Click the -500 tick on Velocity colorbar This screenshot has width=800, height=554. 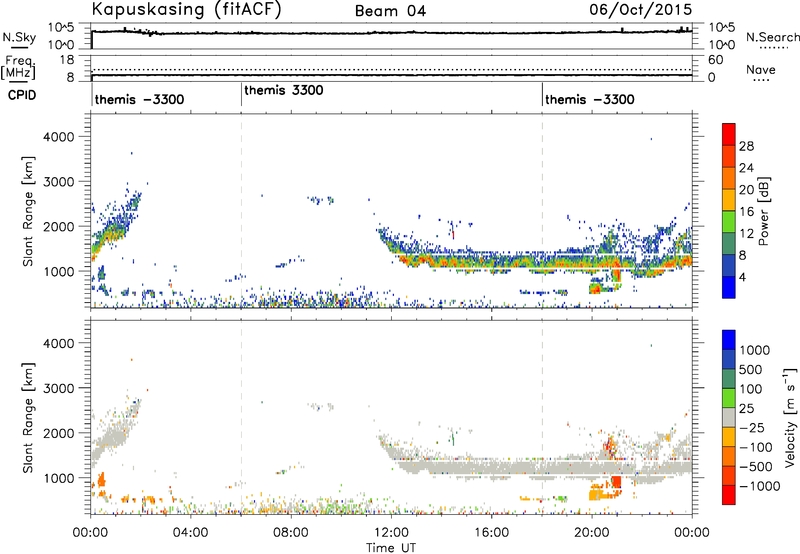(756, 467)
